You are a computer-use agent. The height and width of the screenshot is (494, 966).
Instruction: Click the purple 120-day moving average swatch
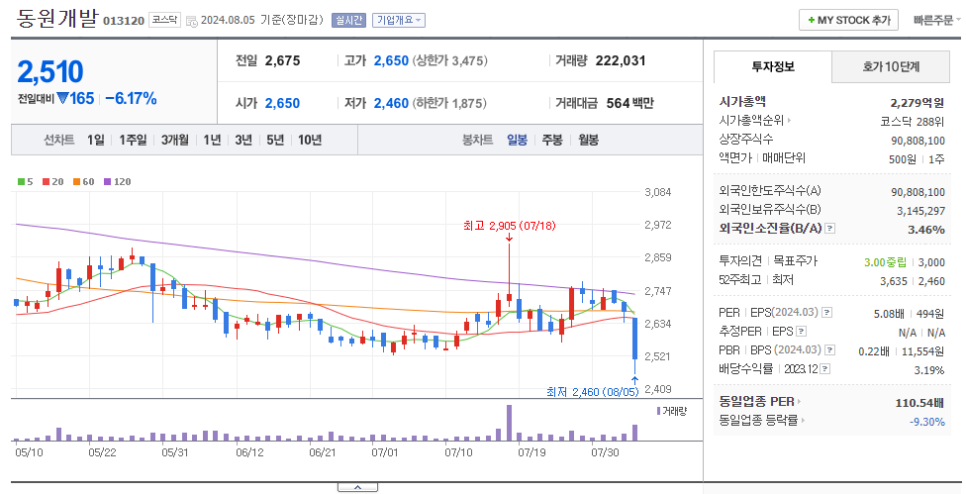[107, 182]
